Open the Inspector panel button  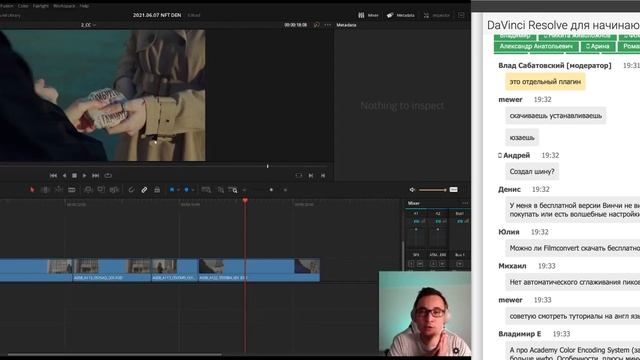click(x=436, y=15)
